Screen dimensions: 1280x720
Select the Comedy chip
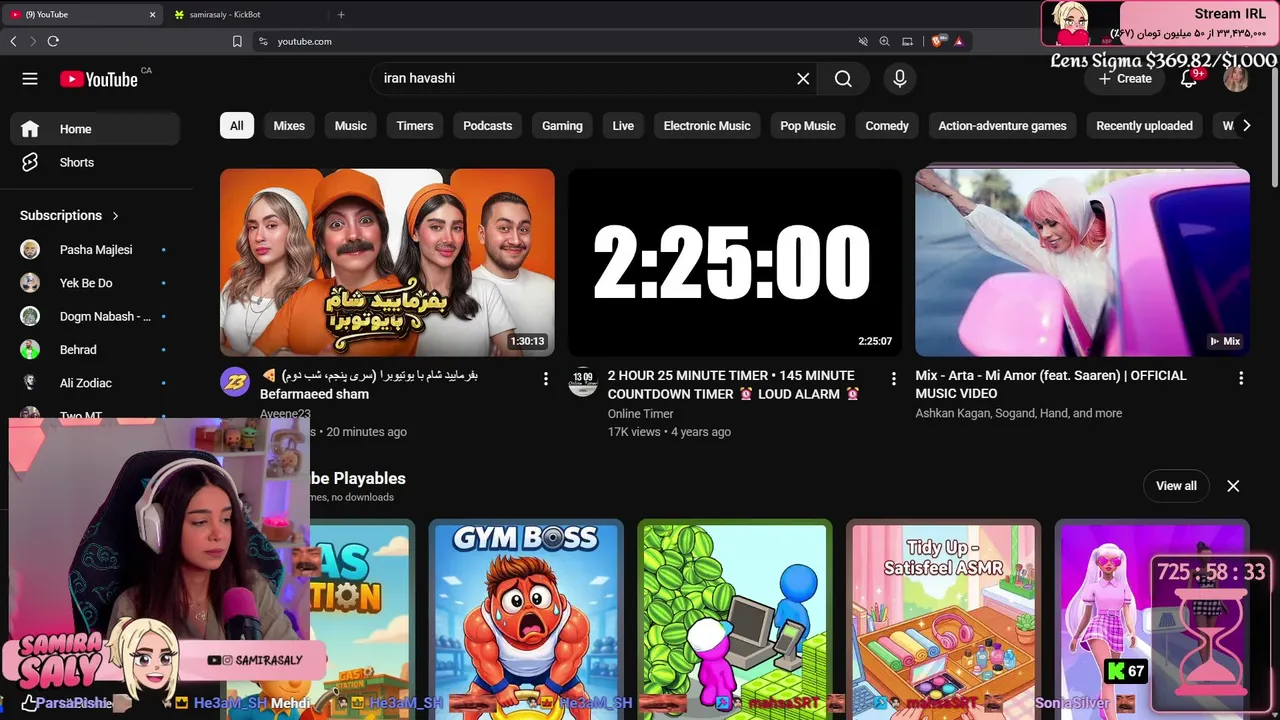(887, 126)
